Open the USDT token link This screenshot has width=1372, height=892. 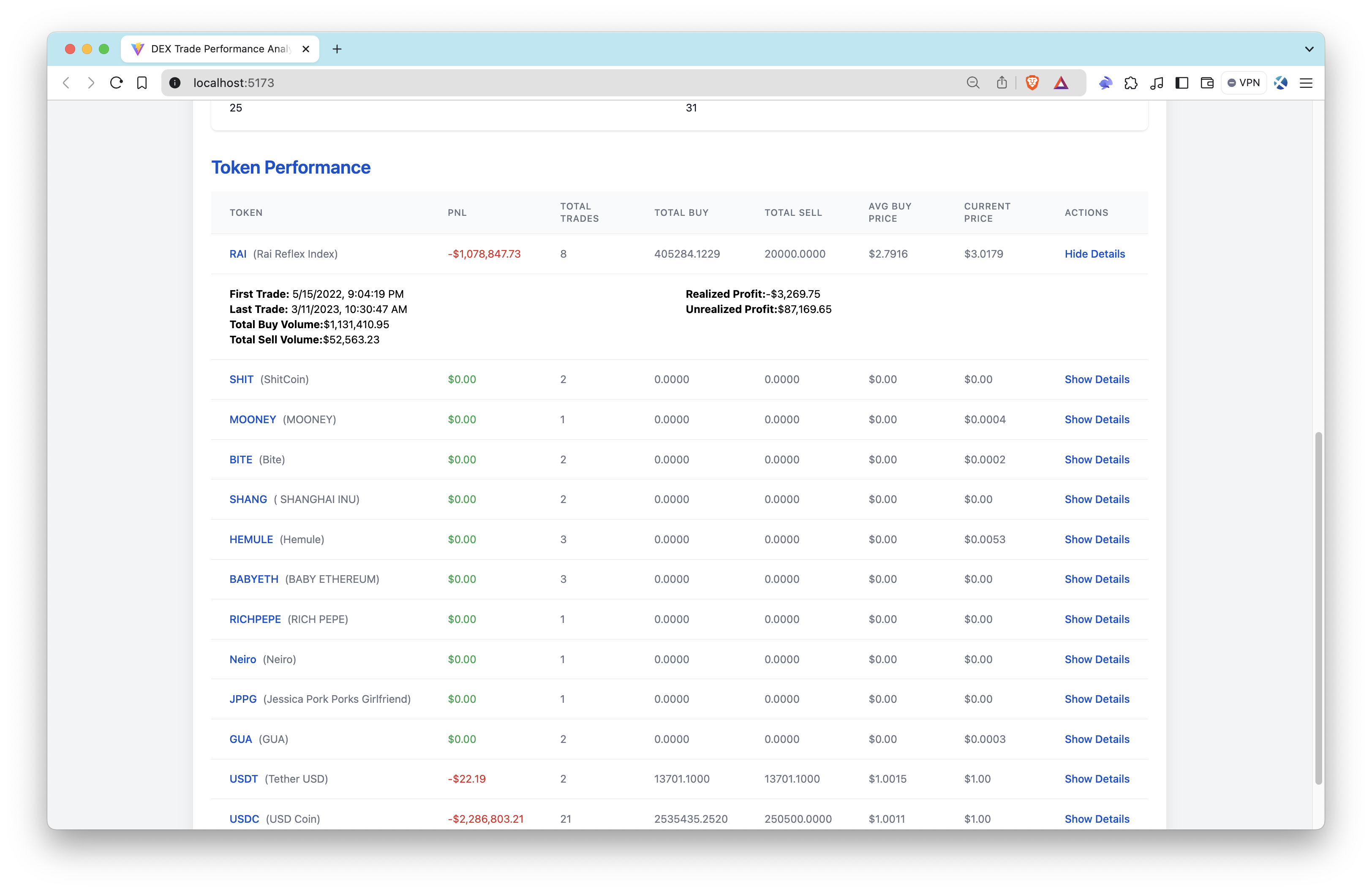(244, 779)
